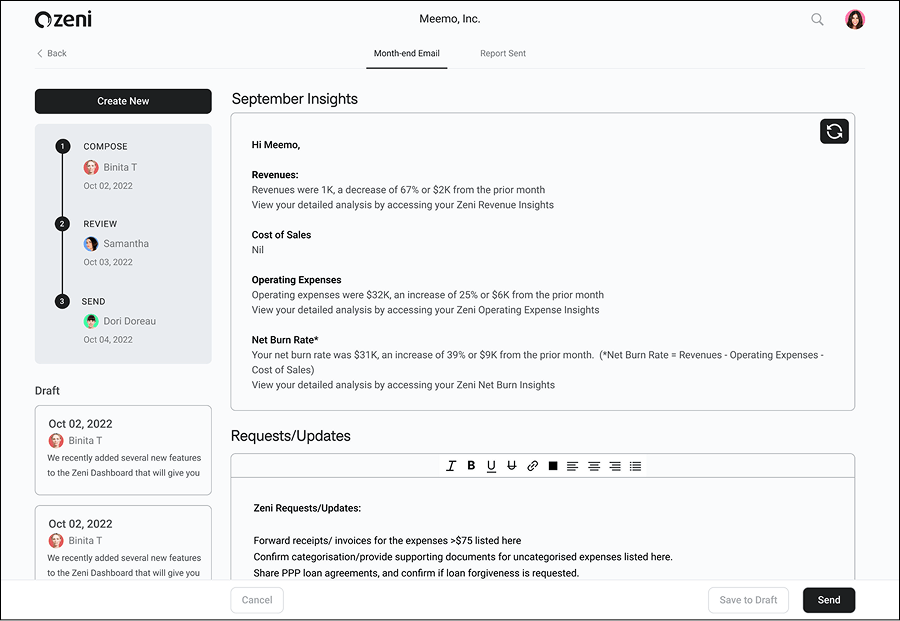
Task: Underline the selected text
Action: point(491,466)
